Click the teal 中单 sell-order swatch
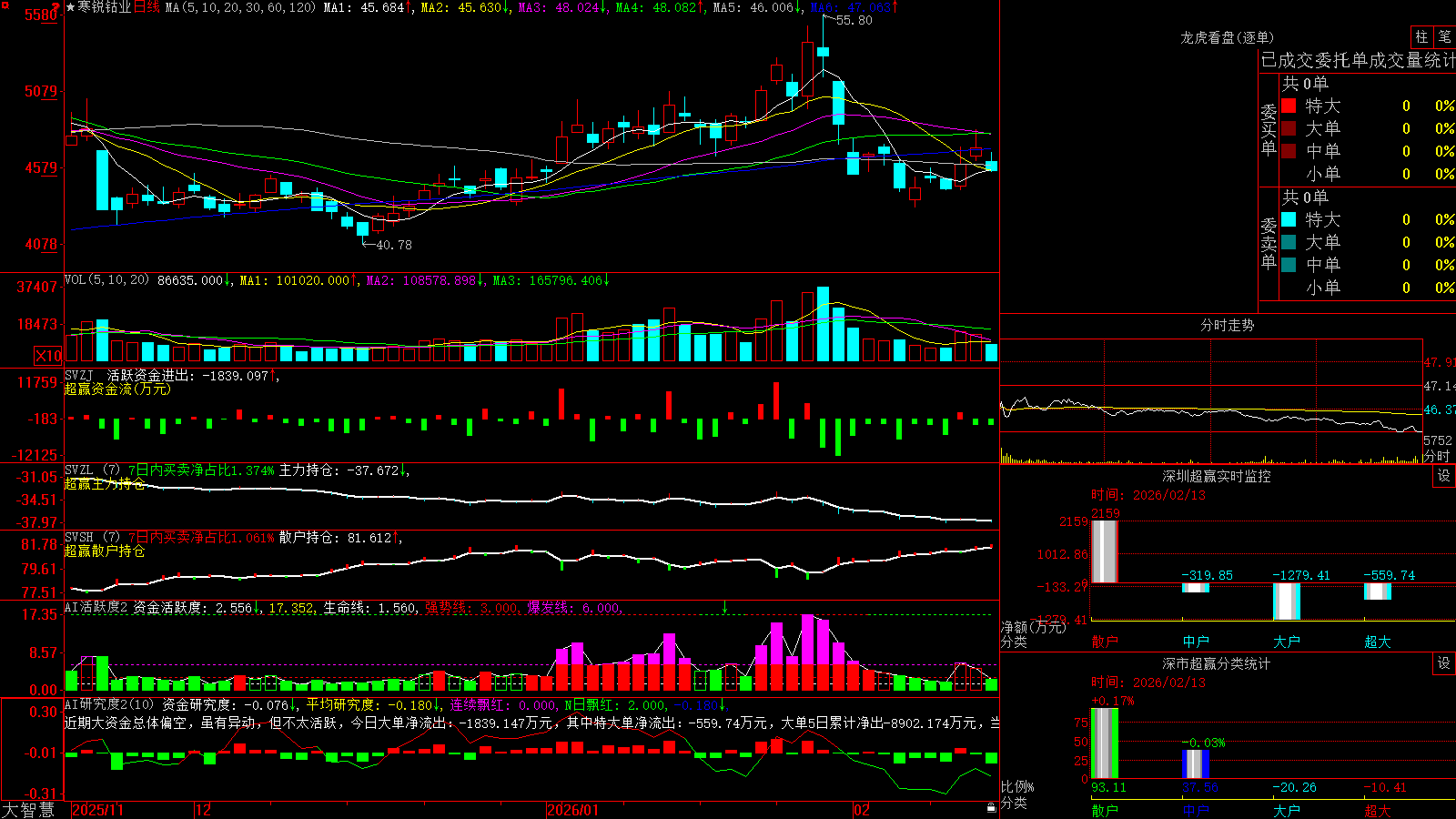This screenshot has width=1456, height=819. [1289, 265]
